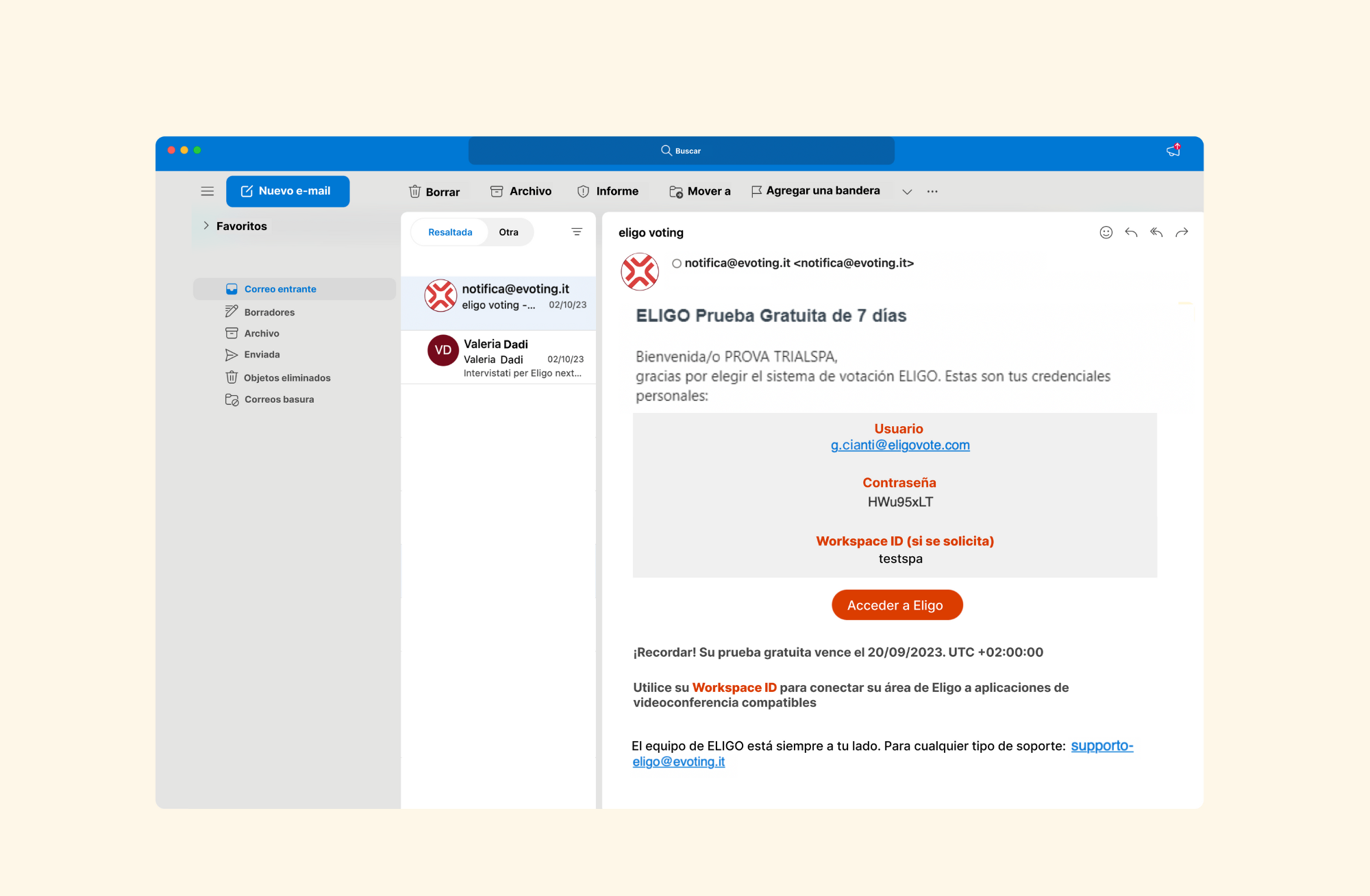The height and width of the screenshot is (896, 1370).
Task: Click sender name notifica@evoting.it in header
Action: point(799,263)
